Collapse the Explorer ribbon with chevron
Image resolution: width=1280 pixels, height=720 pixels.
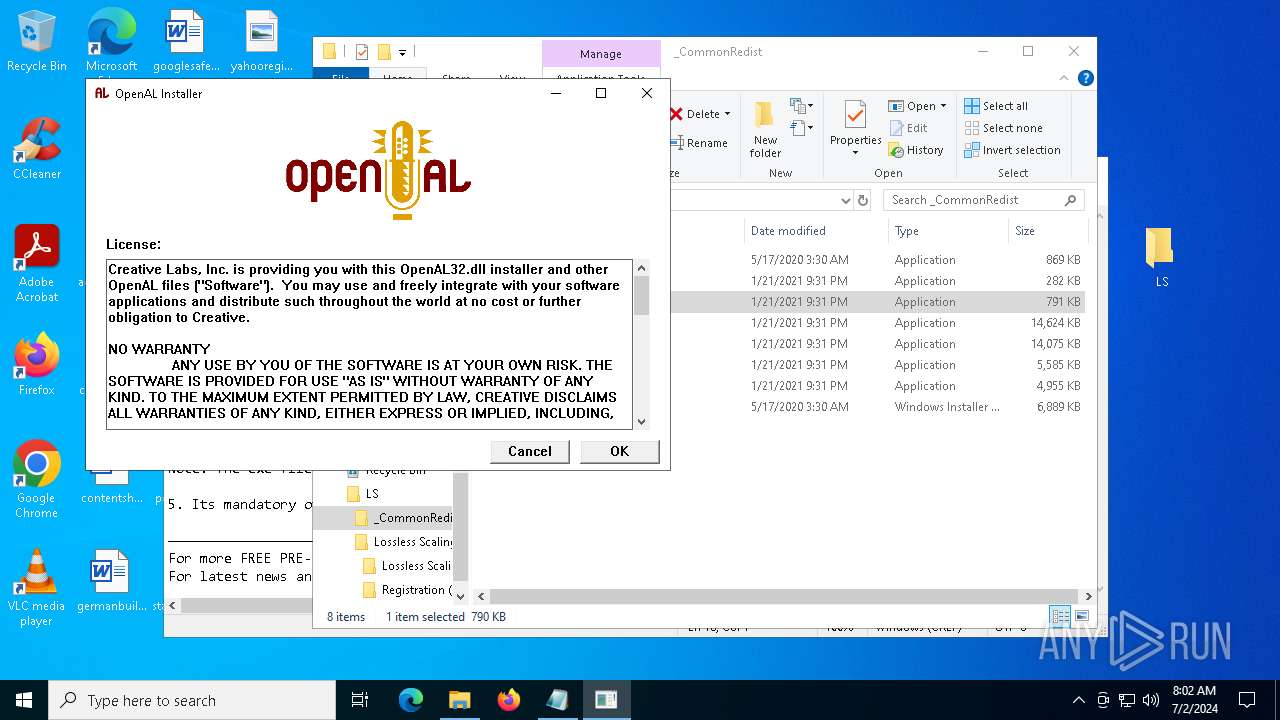pos(1066,78)
